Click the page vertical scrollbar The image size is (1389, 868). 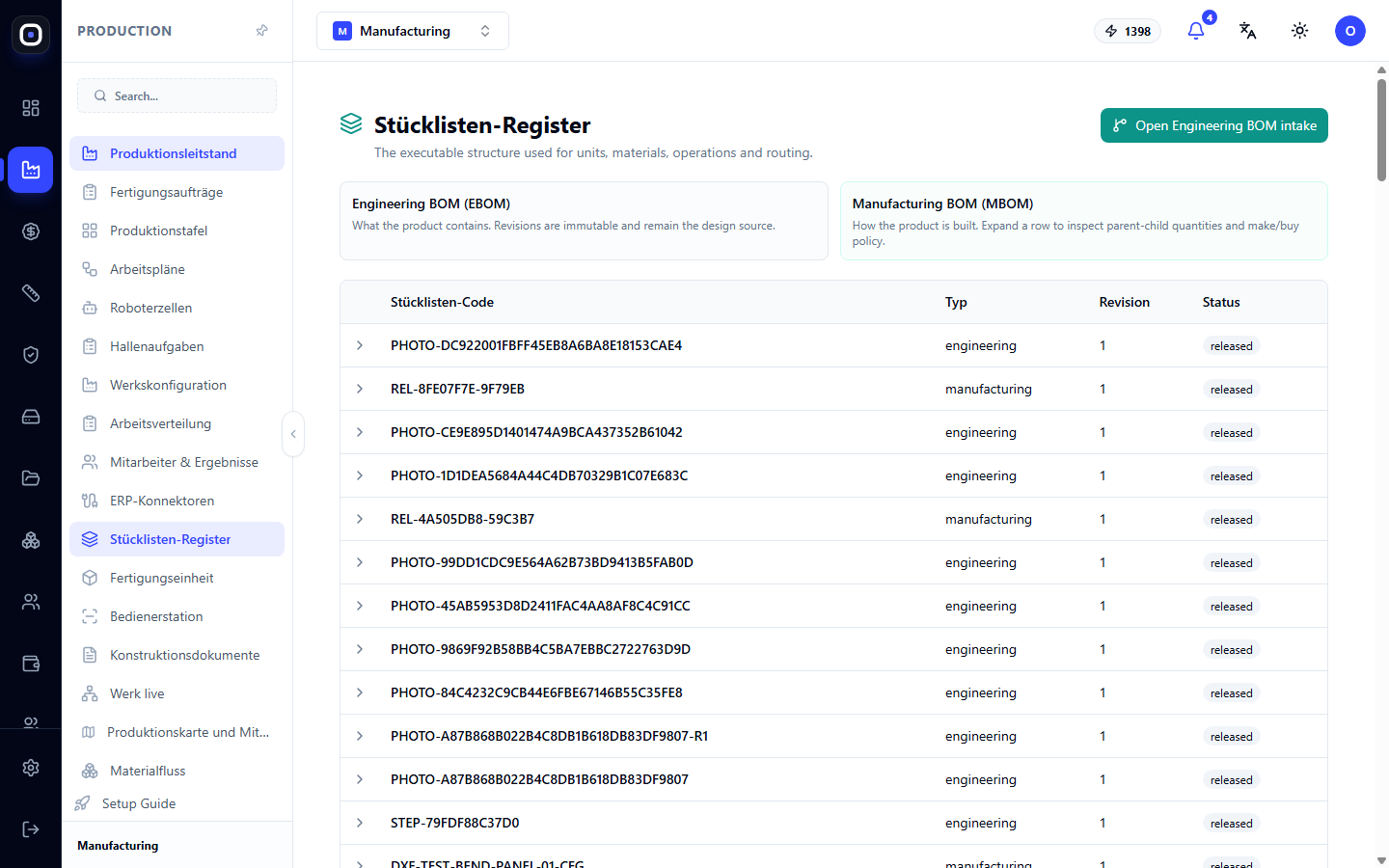1381,130
